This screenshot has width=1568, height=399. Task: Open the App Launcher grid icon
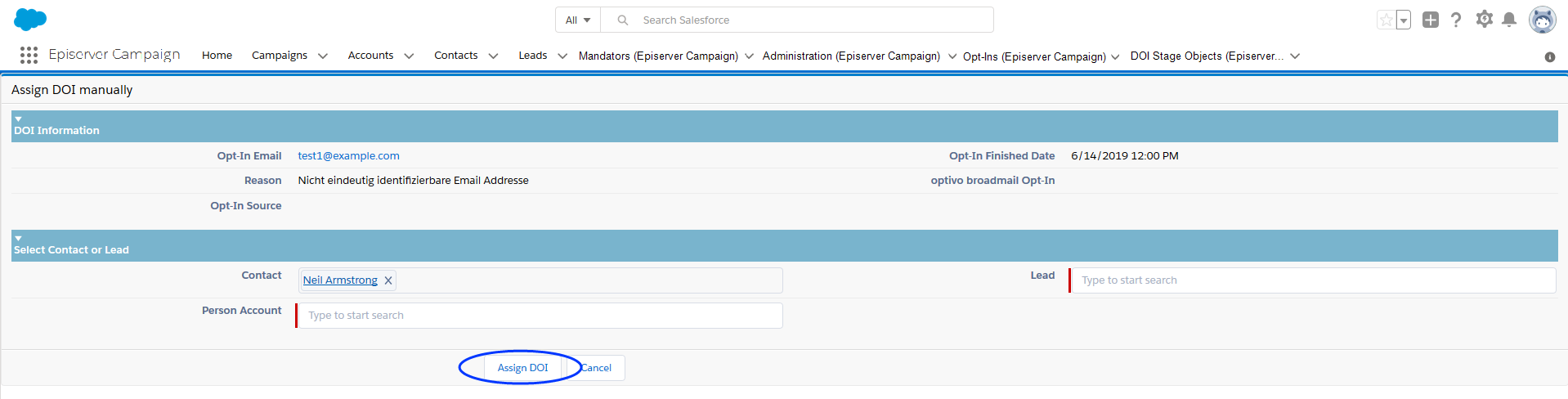click(x=29, y=55)
